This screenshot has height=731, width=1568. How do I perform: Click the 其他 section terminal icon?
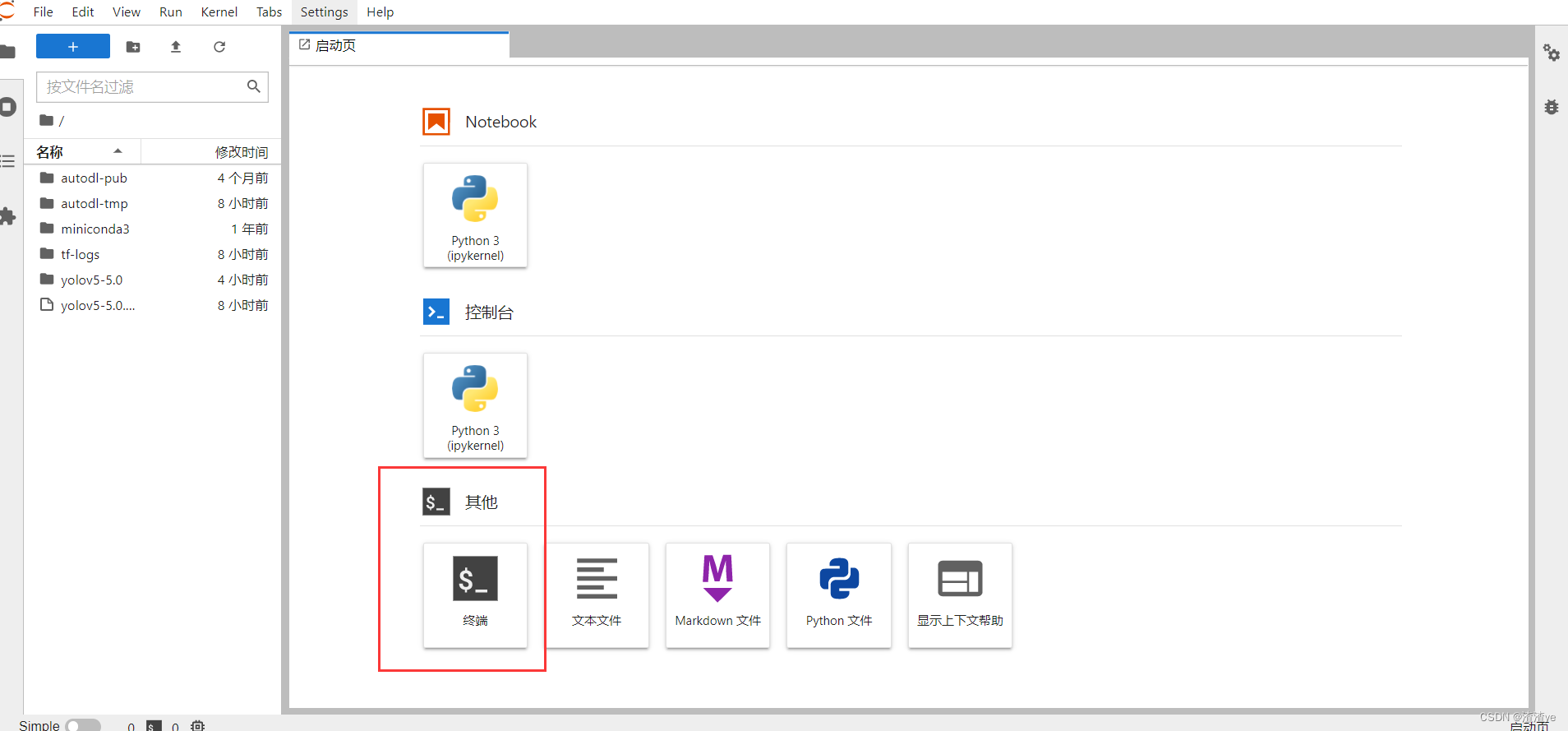(x=436, y=502)
